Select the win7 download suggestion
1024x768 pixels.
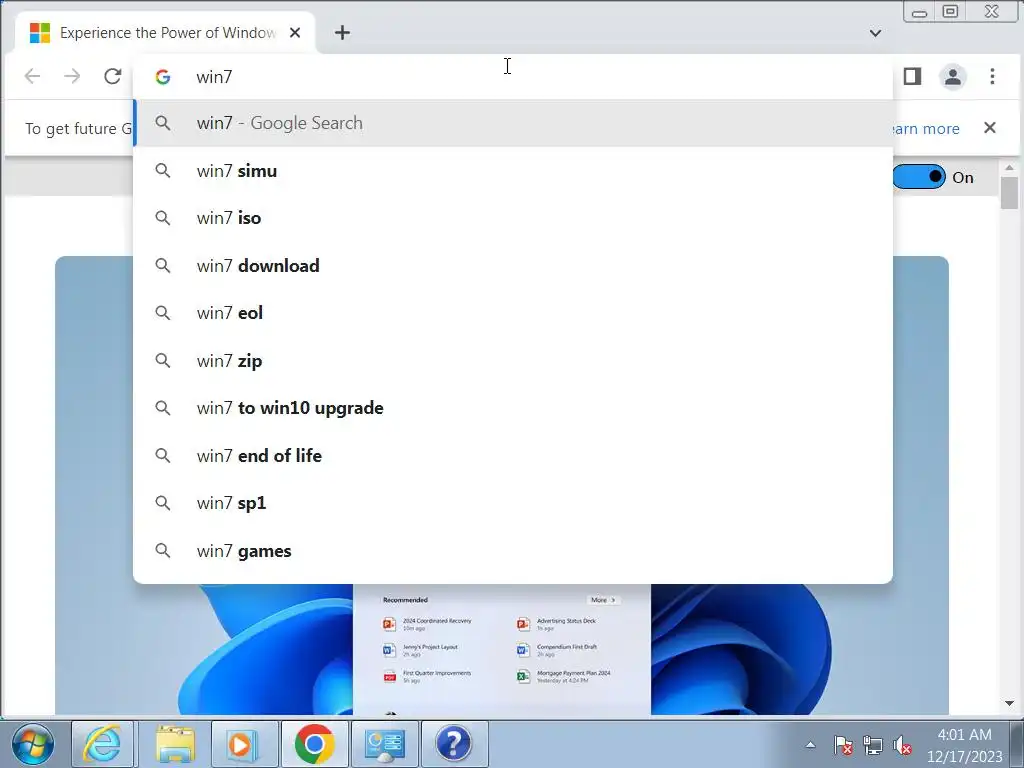[513, 266]
